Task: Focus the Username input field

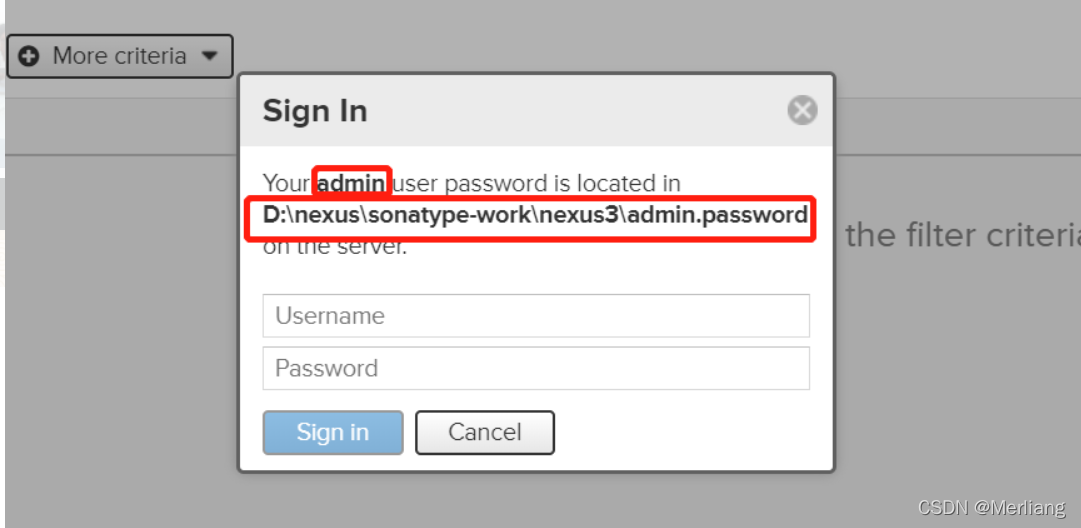Action: (x=536, y=316)
